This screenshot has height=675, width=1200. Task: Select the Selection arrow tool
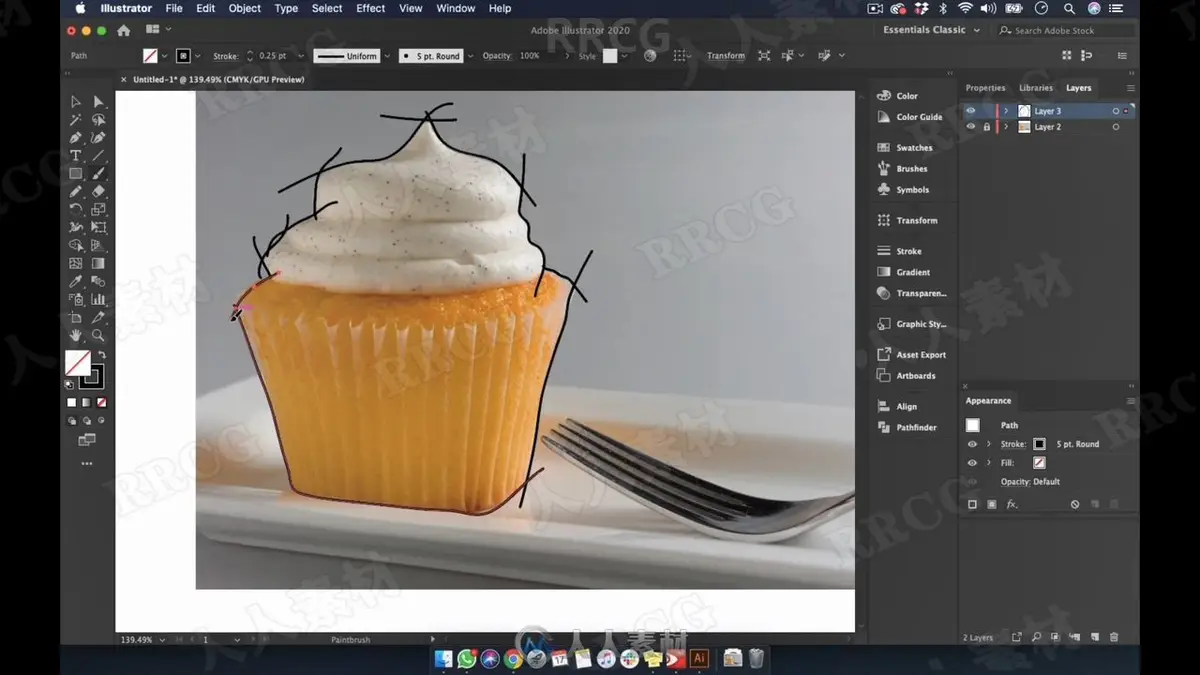pos(75,101)
